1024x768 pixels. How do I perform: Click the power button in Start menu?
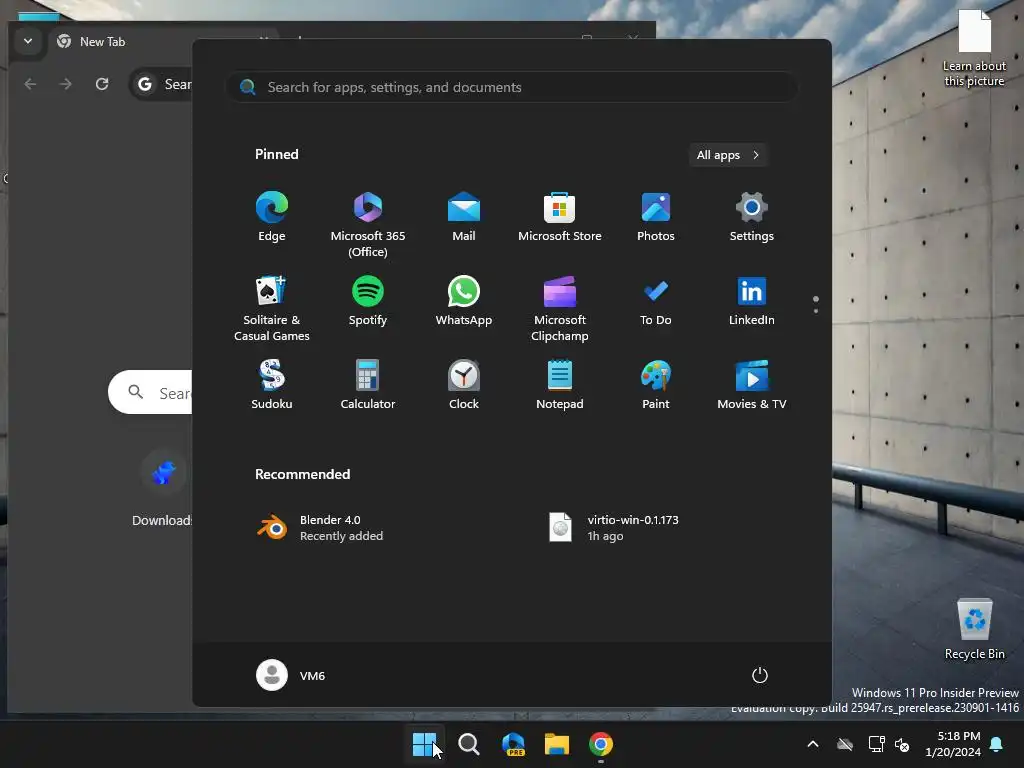pyautogui.click(x=760, y=675)
